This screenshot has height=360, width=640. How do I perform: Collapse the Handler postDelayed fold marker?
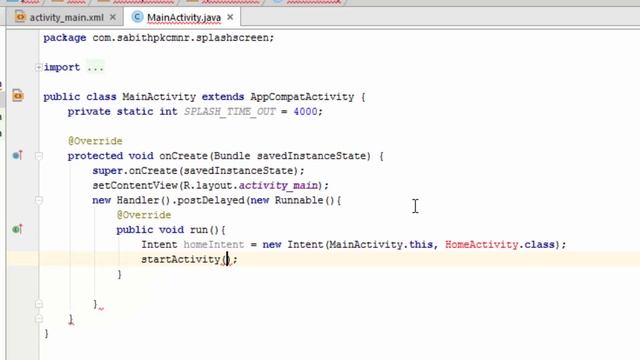(x=39, y=200)
